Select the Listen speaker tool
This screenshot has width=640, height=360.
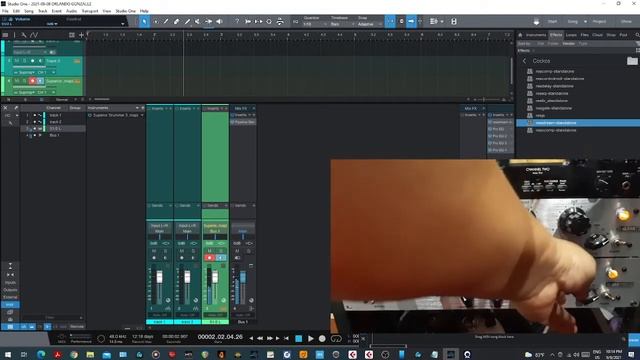pyautogui.click(x=219, y=21)
